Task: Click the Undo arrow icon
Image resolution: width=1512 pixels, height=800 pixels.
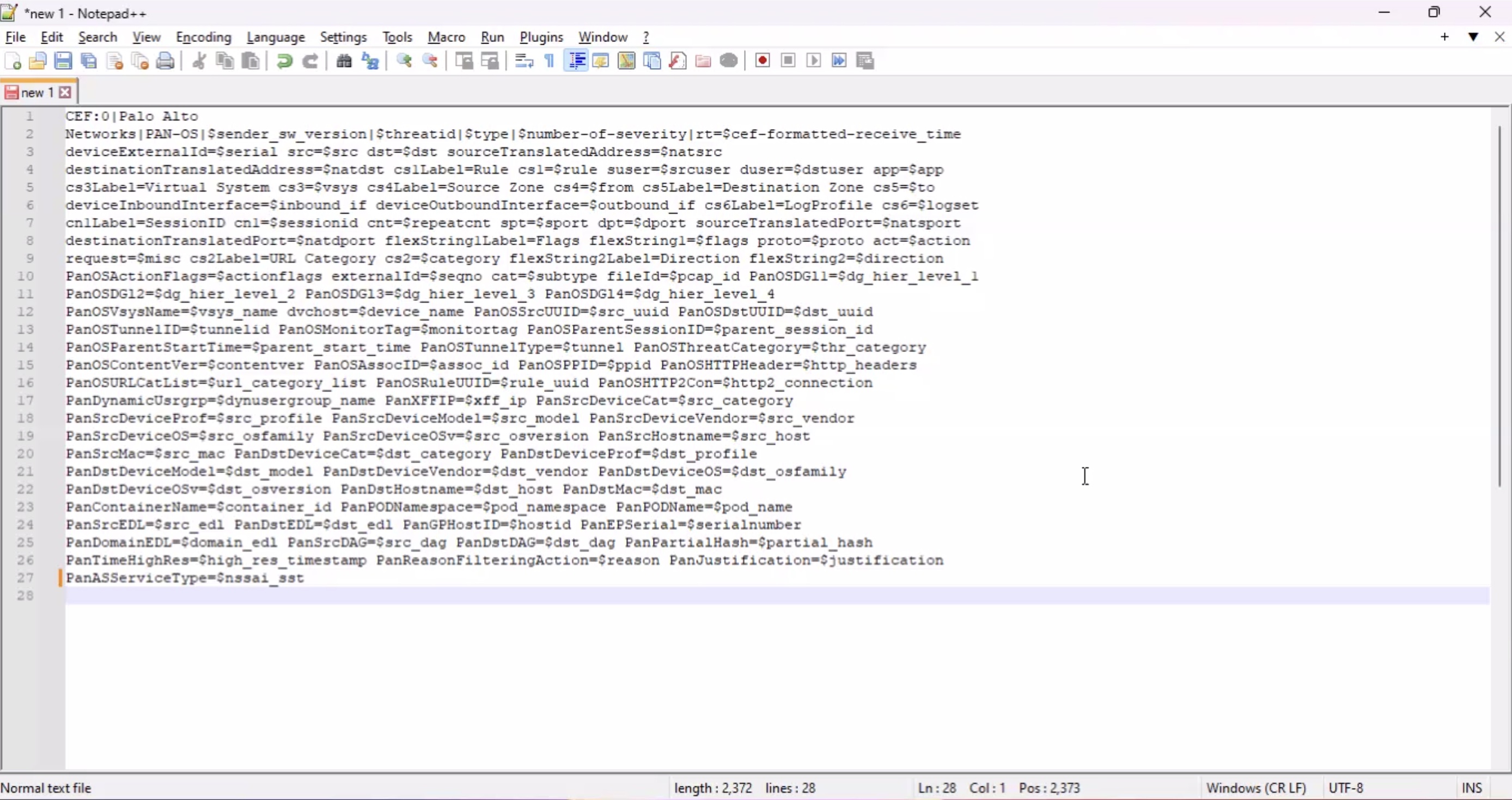Action: click(x=285, y=60)
